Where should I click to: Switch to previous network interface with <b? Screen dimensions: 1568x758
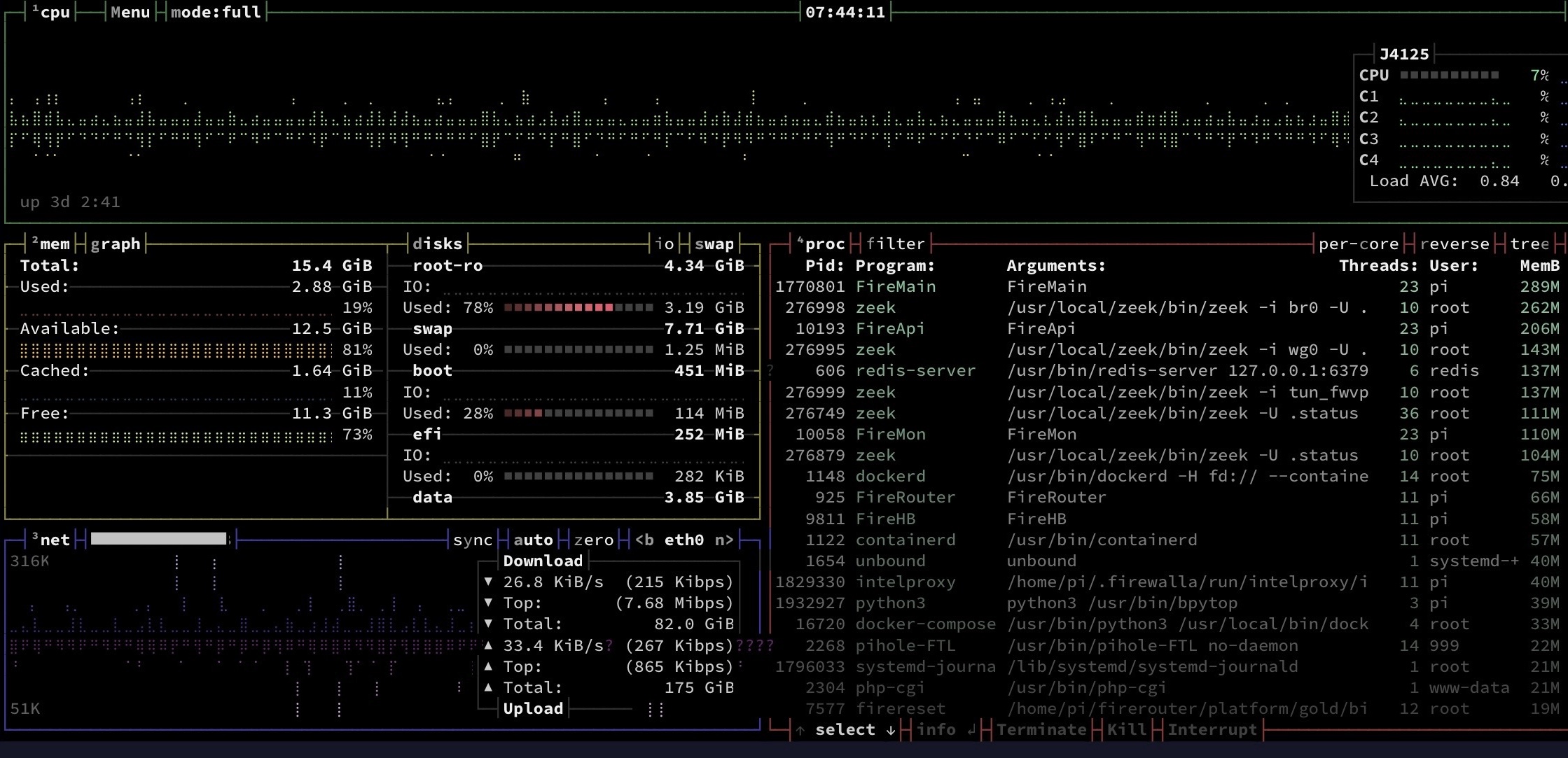[644, 540]
